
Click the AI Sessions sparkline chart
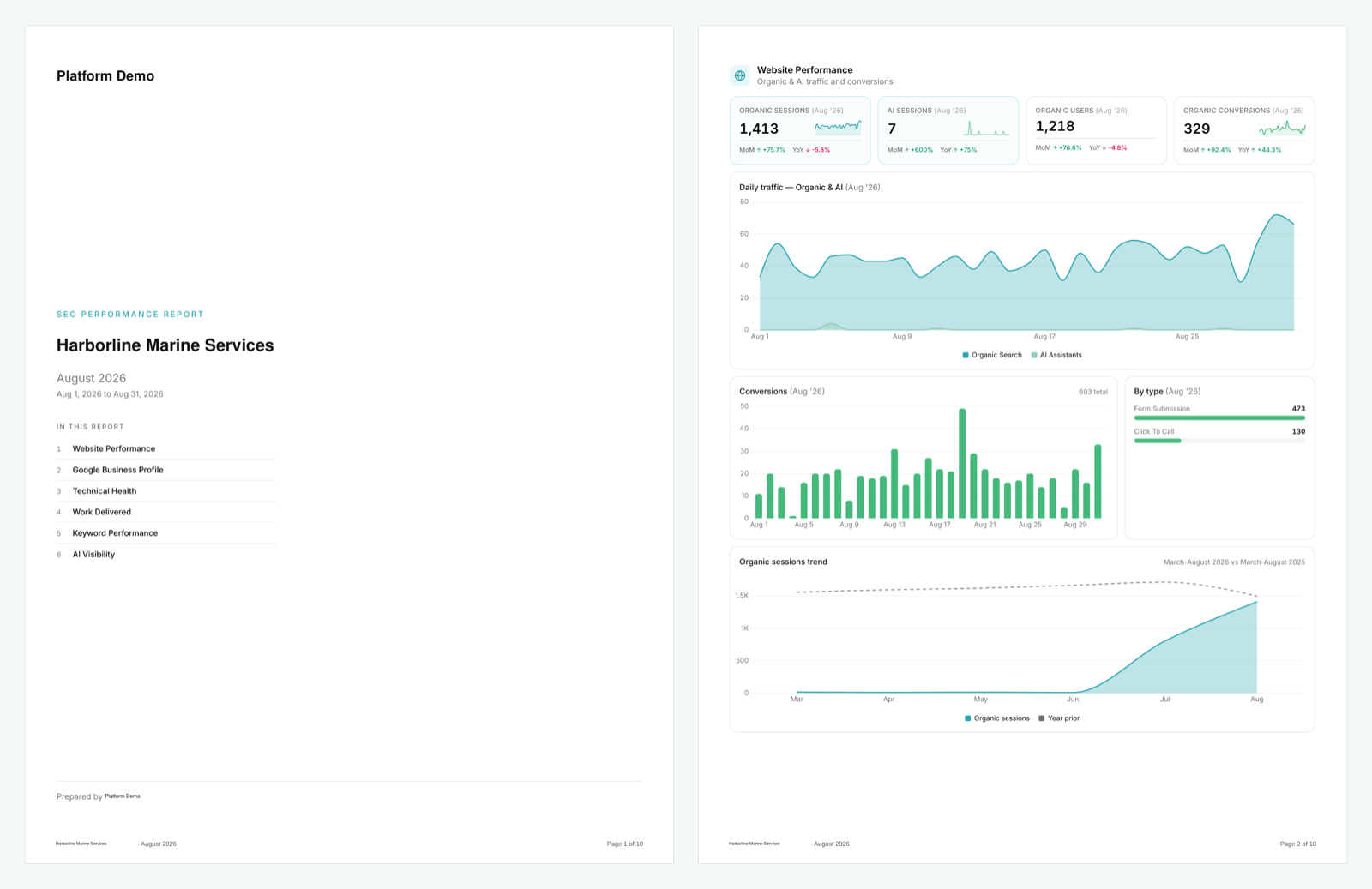coord(986,128)
